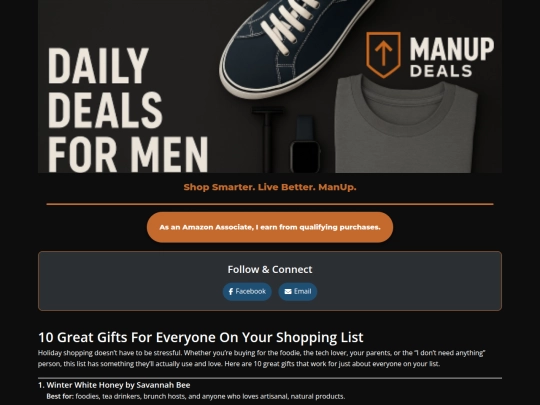The height and width of the screenshot is (405, 540).
Task: Click the orange divider line under tagline
Action: point(270,204)
